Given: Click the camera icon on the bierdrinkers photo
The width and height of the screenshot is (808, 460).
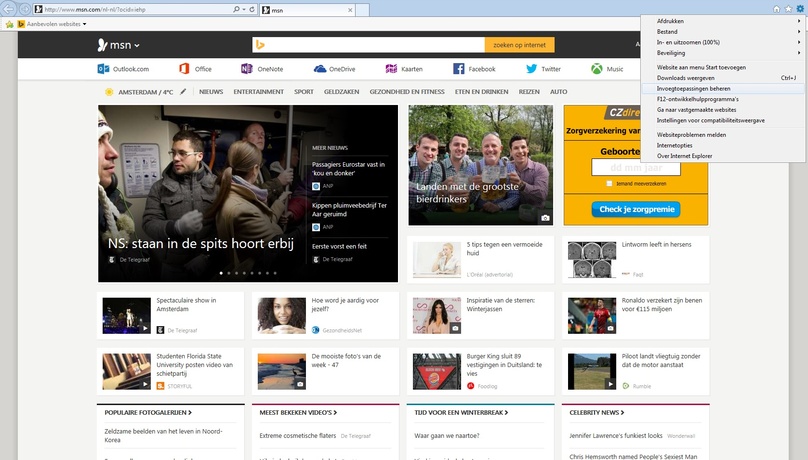Looking at the screenshot, I should (x=545, y=218).
